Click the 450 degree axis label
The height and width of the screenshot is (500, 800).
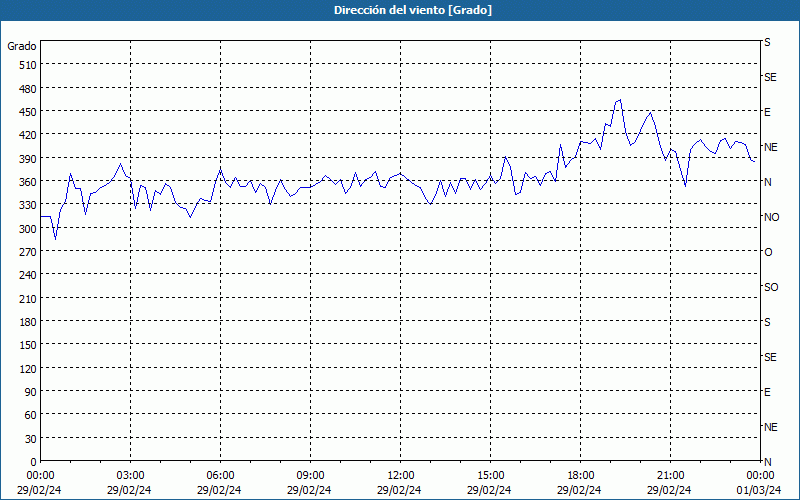click(29, 112)
